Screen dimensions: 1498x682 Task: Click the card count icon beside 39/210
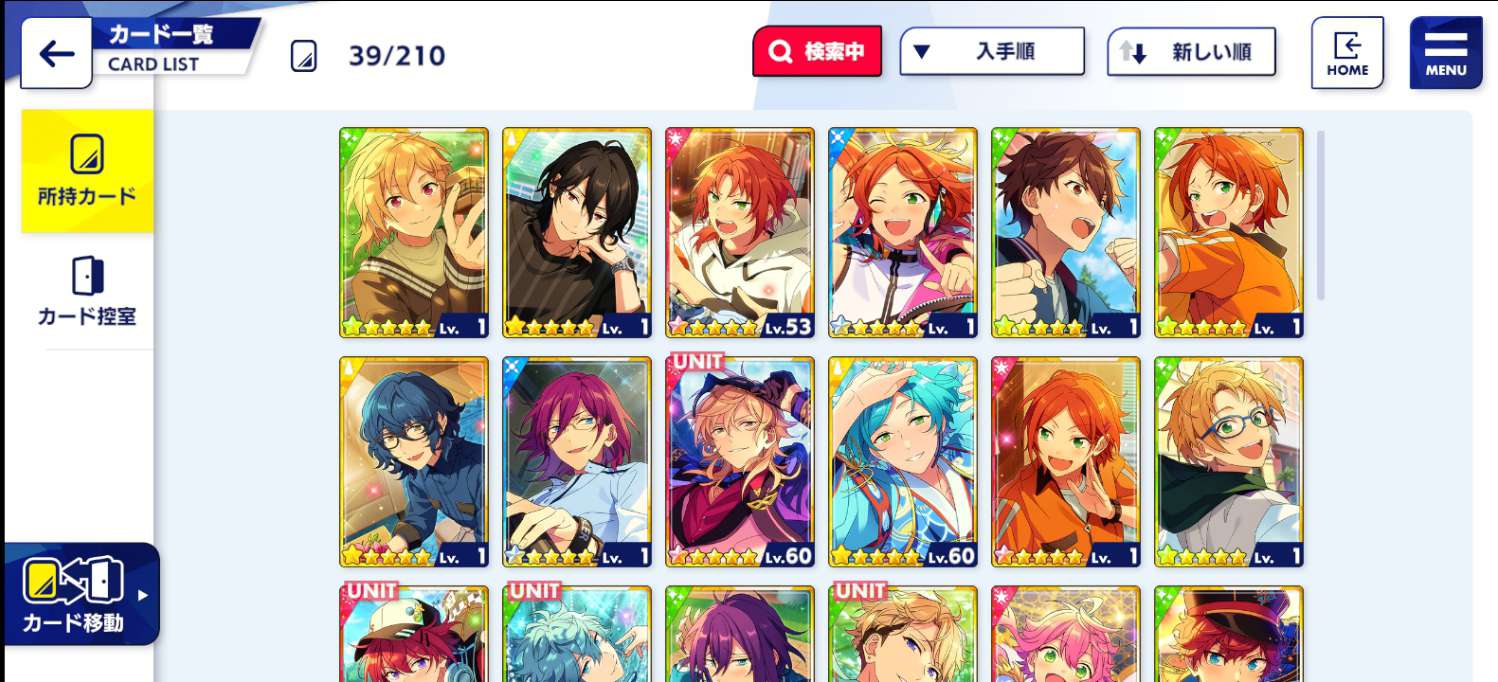coord(304,56)
